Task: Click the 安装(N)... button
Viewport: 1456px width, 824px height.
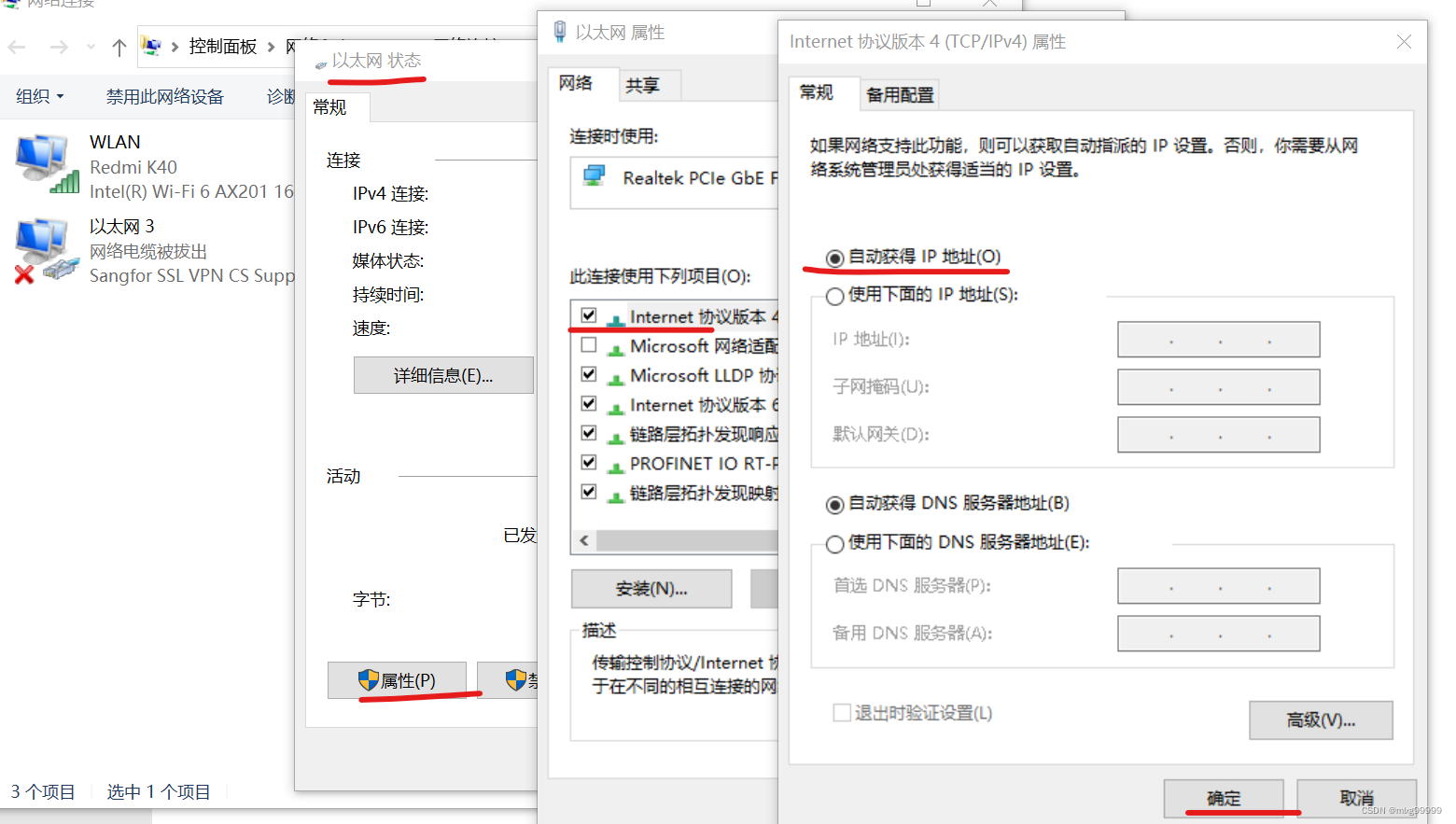Action: (x=651, y=589)
